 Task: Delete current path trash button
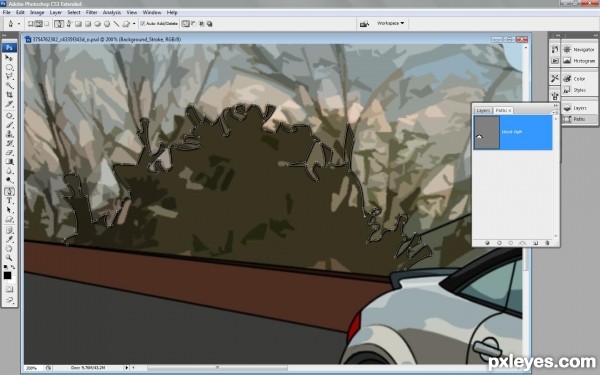[547, 243]
